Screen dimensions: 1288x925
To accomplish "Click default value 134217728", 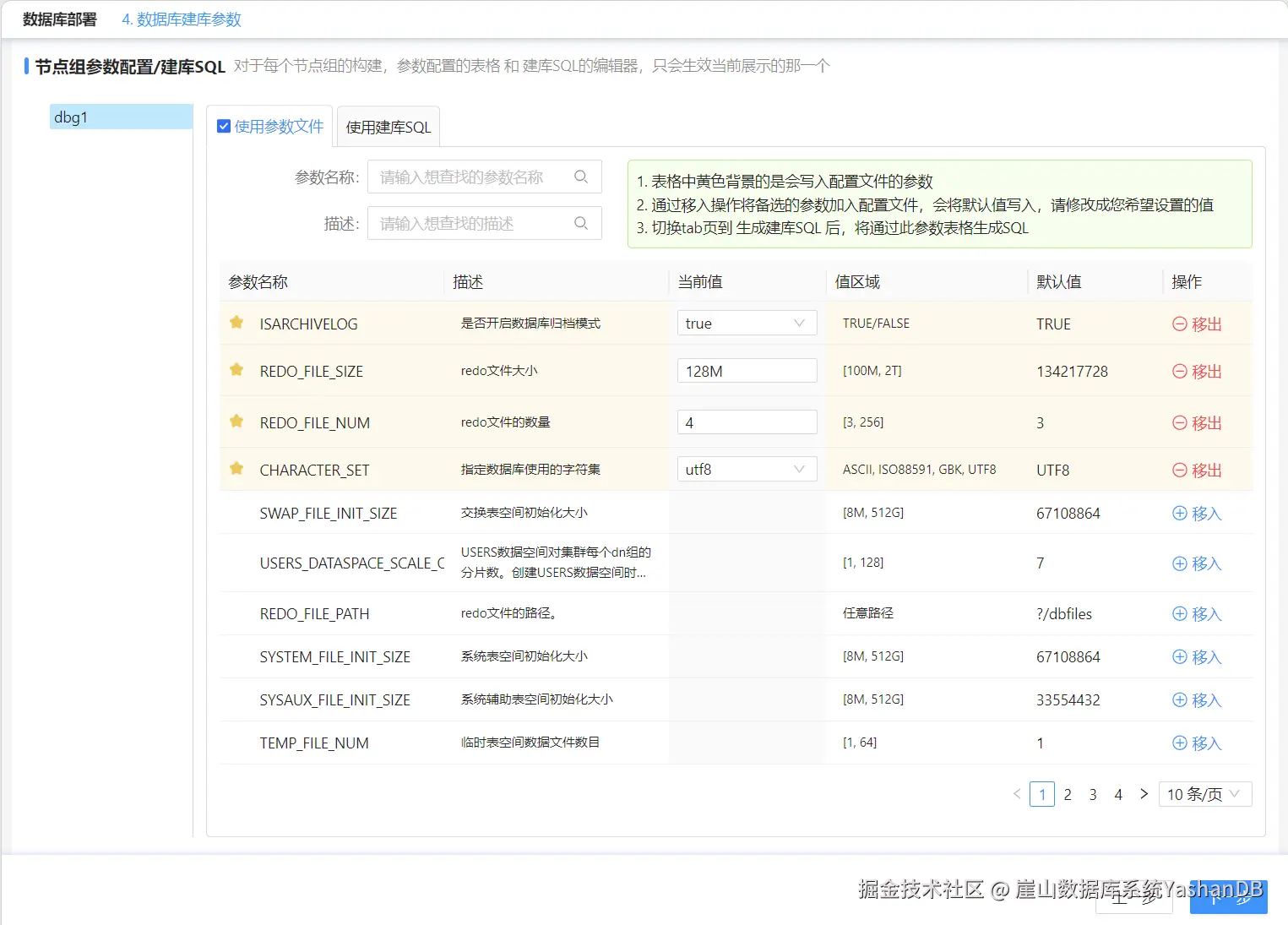I will pyautogui.click(x=1072, y=372).
